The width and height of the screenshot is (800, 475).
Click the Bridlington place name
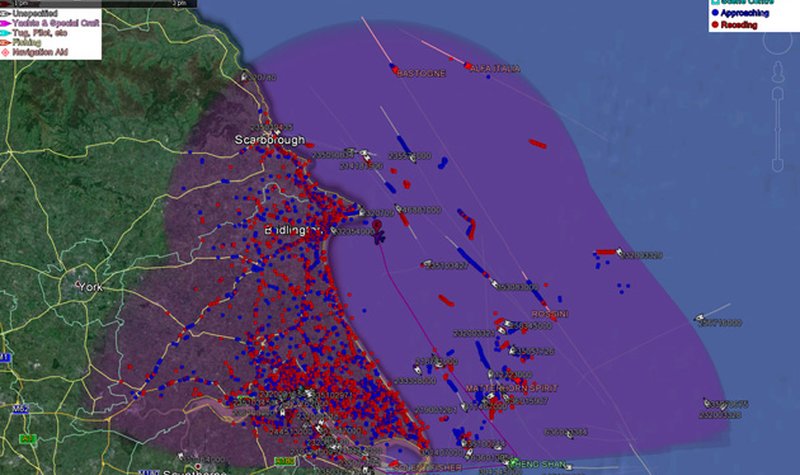(293, 231)
